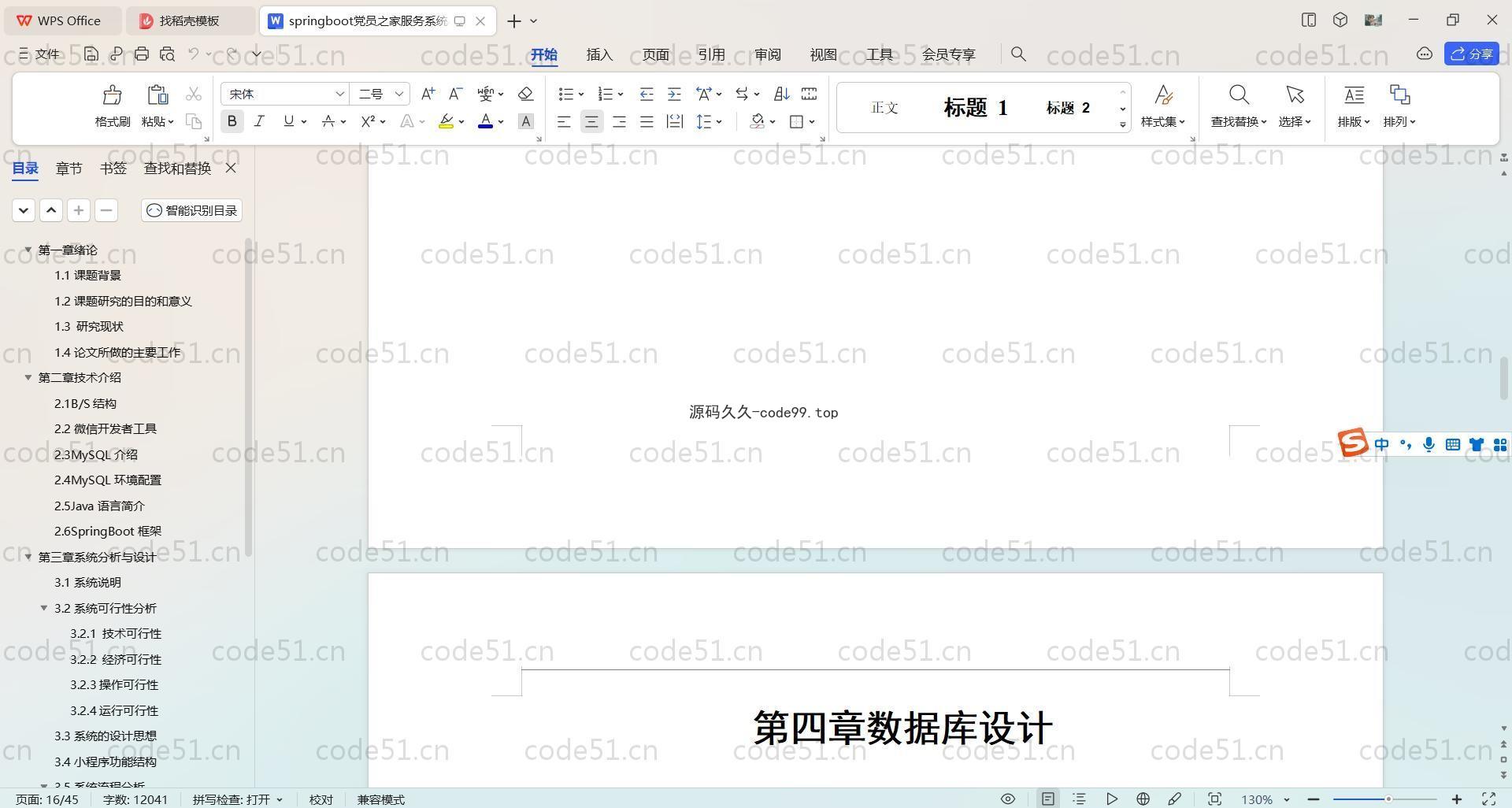Open the 审阅 ribbon tab
Viewport: 1512px width, 808px height.
(x=767, y=54)
